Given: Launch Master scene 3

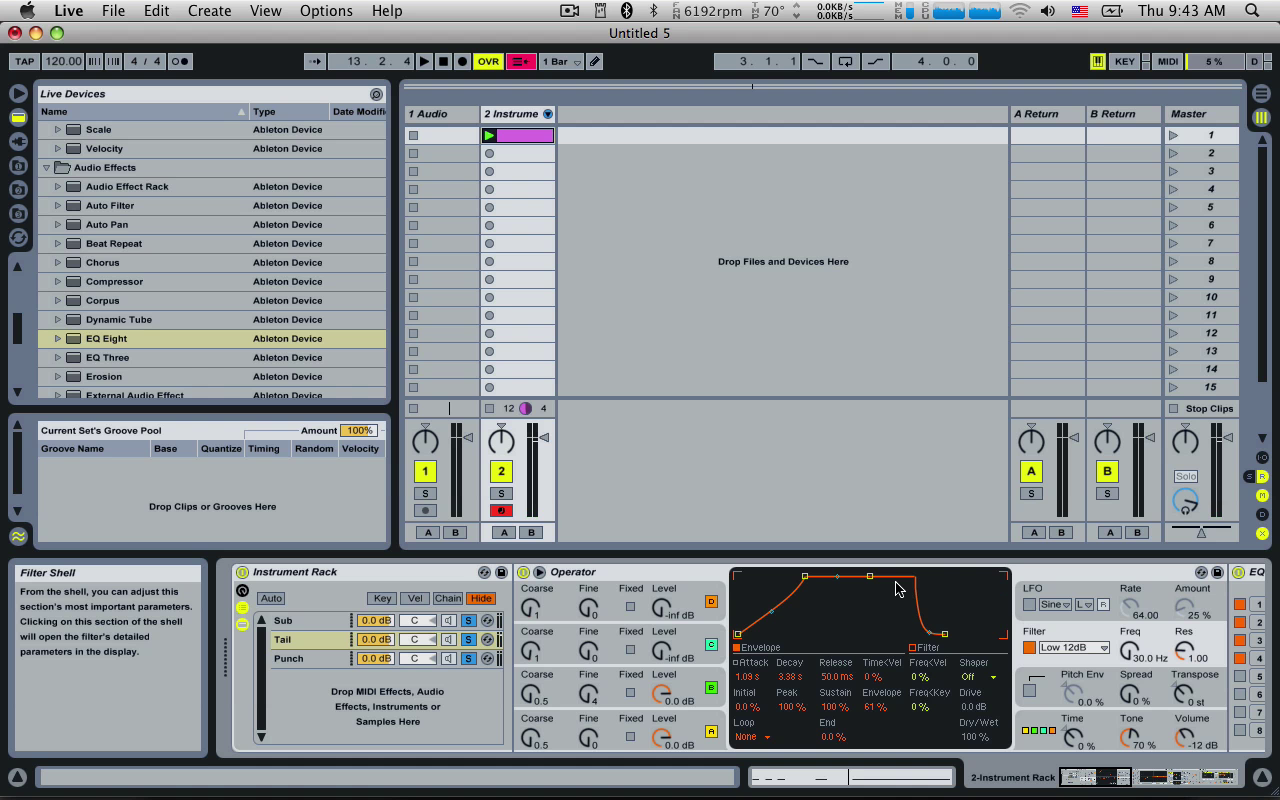Looking at the screenshot, I should [x=1174, y=171].
